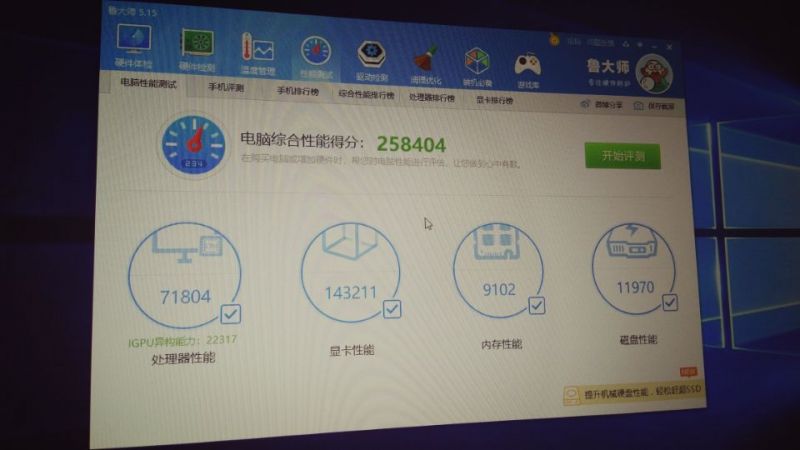Click the 鲁大师 mascot avatar
The image size is (800, 450).
[655, 74]
